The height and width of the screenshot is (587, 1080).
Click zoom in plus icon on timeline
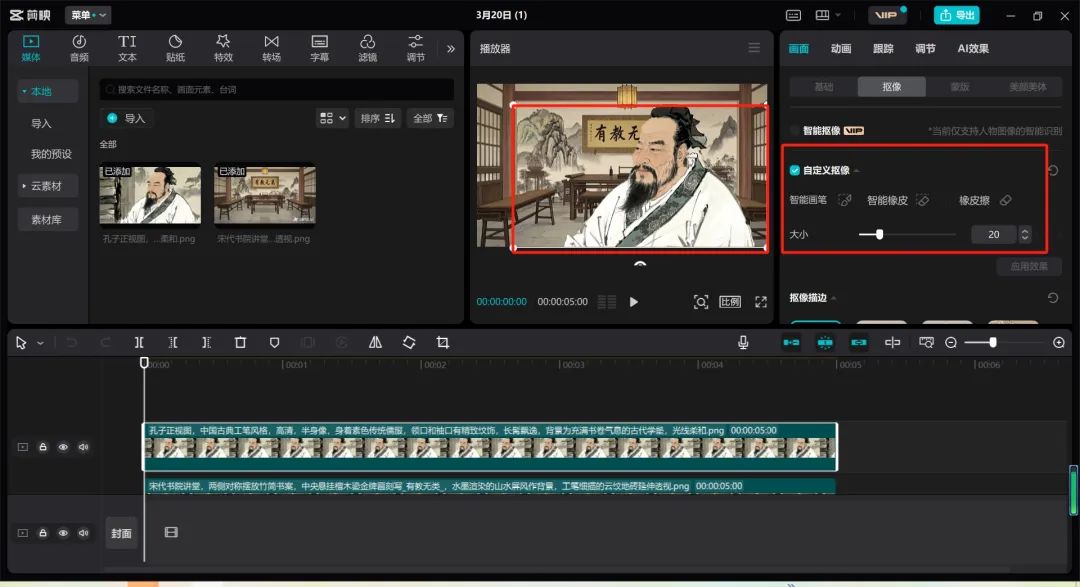1059,342
